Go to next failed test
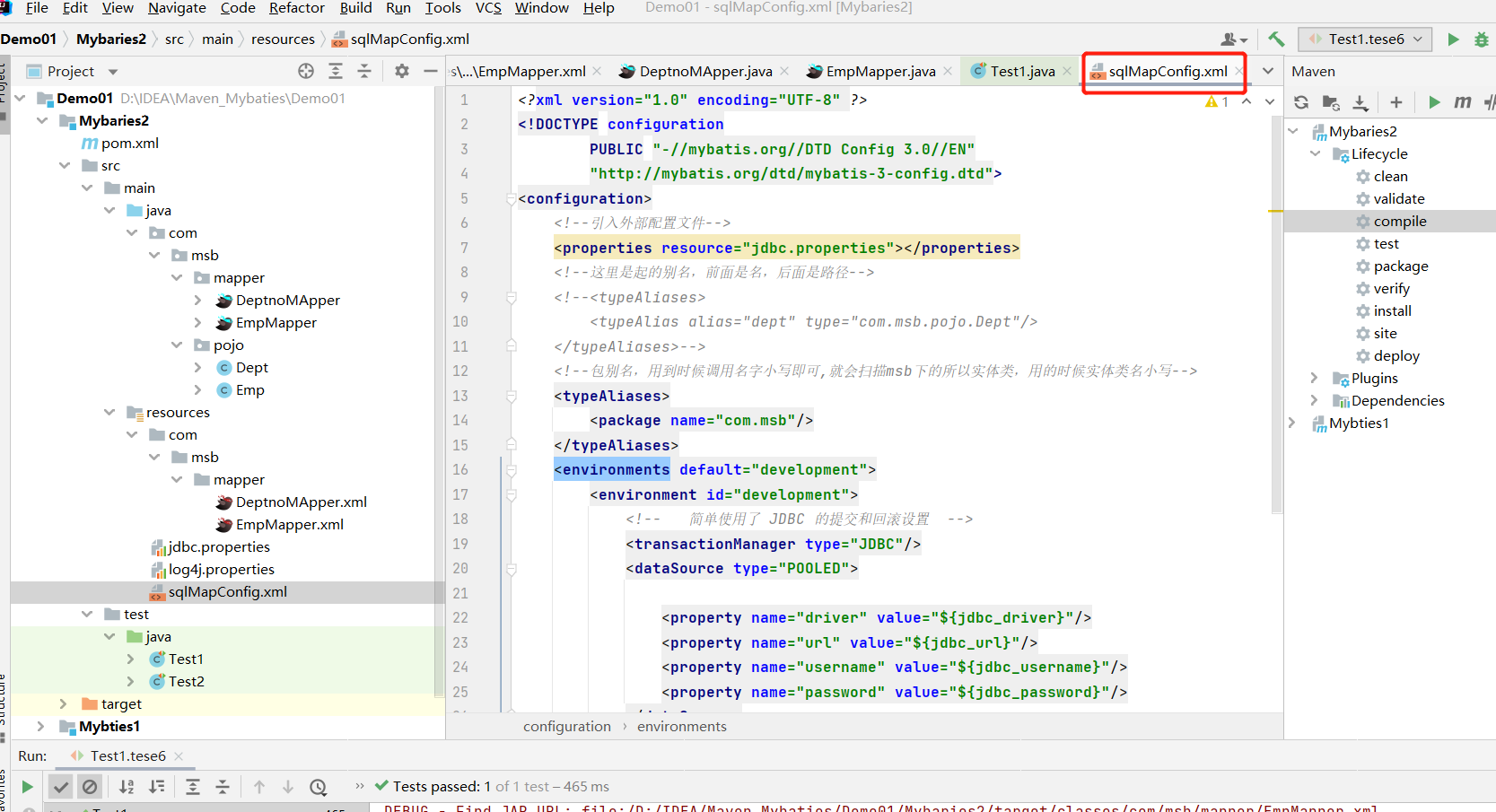This screenshot has height=812, width=1496. pyautogui.click(x=288, y=787)
